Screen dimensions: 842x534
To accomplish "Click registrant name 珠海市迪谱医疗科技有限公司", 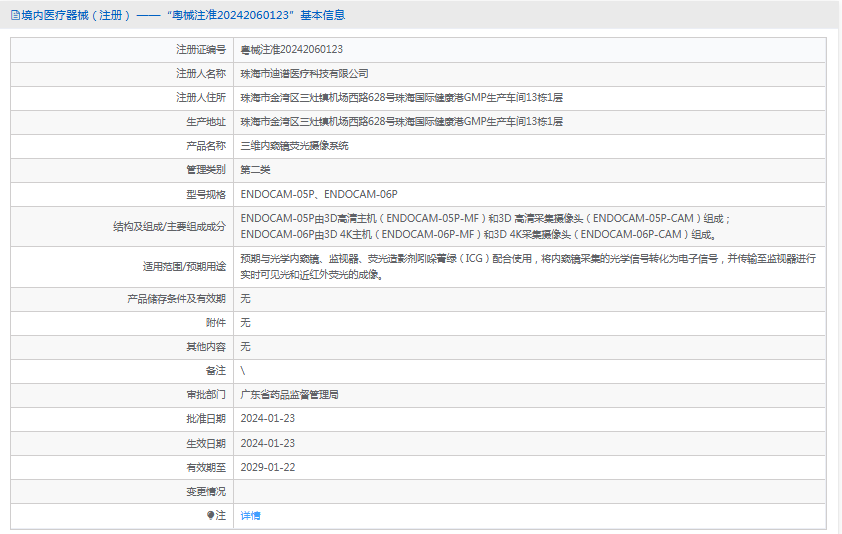I will (304, 74).
